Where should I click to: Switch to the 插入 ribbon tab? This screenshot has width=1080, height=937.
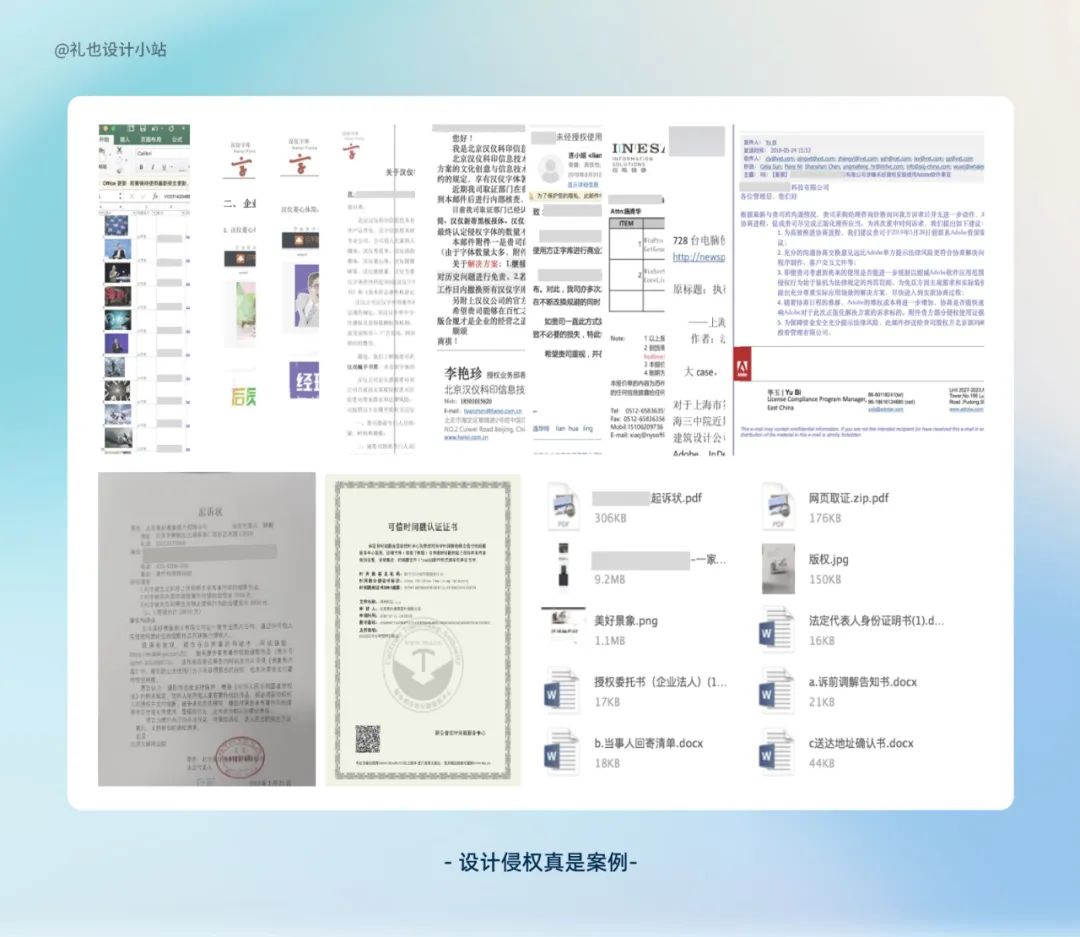125,139
